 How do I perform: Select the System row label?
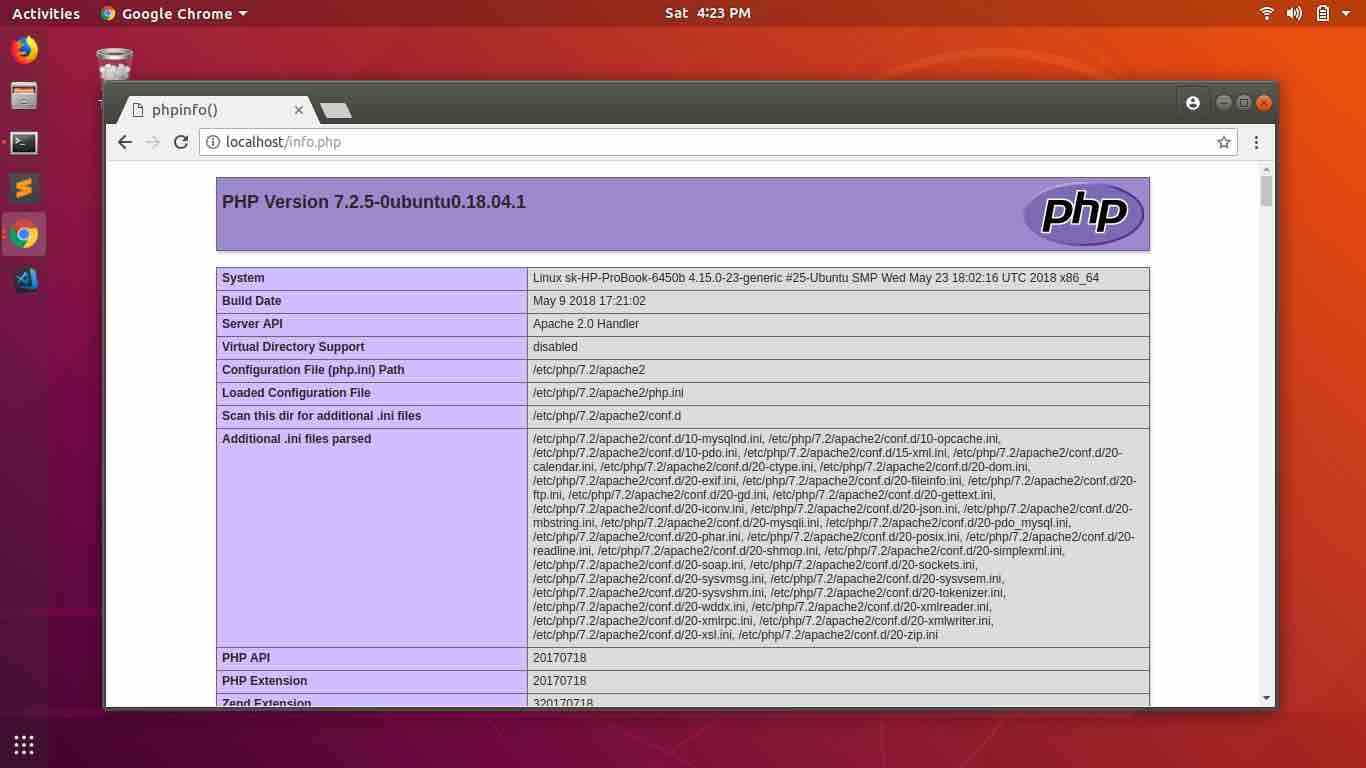243,278
